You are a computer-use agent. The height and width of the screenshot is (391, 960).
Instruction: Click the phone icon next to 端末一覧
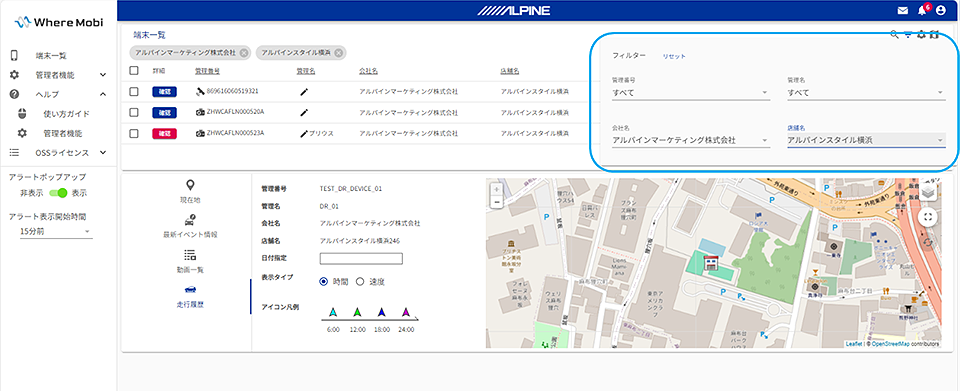(x=14, y=56)
